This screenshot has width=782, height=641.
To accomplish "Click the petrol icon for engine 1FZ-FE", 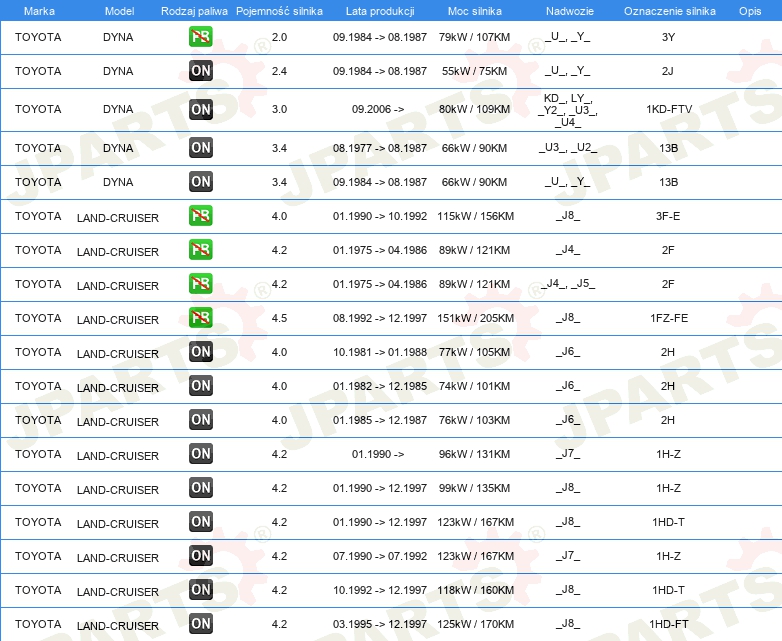I will (x=200, y=318).
